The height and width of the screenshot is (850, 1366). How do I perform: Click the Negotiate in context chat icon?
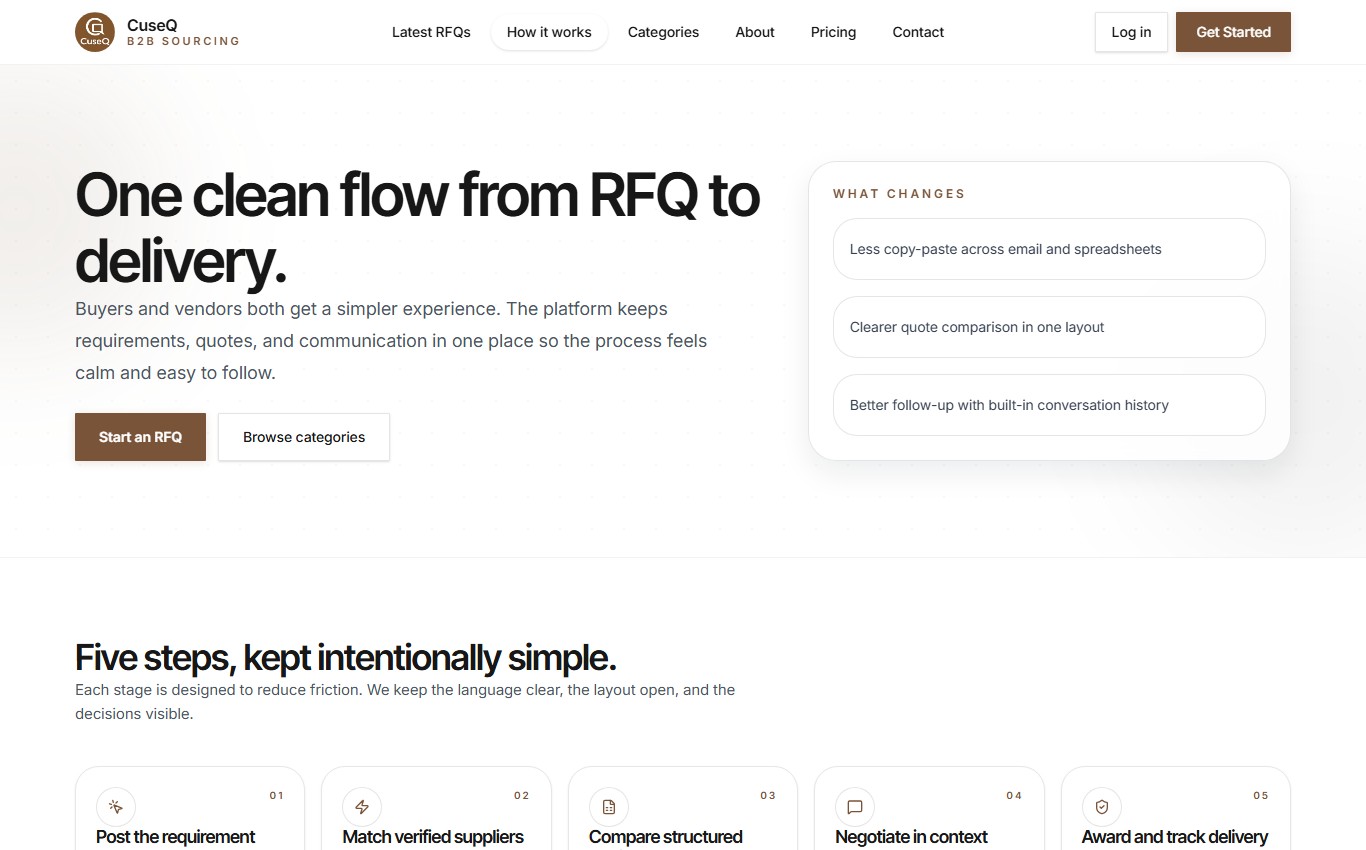(x=855, y=807)
